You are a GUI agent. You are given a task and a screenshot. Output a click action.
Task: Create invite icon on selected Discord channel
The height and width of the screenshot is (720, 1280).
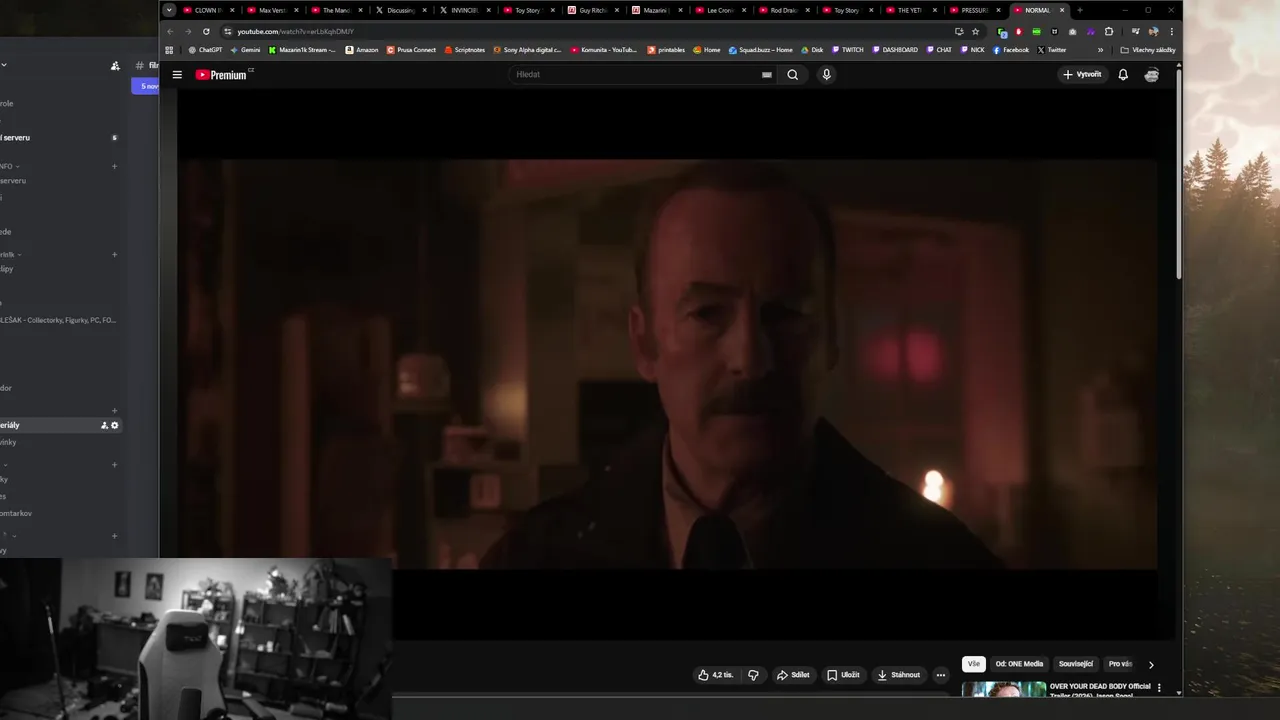pyautogui.click(x=104, y=425)
